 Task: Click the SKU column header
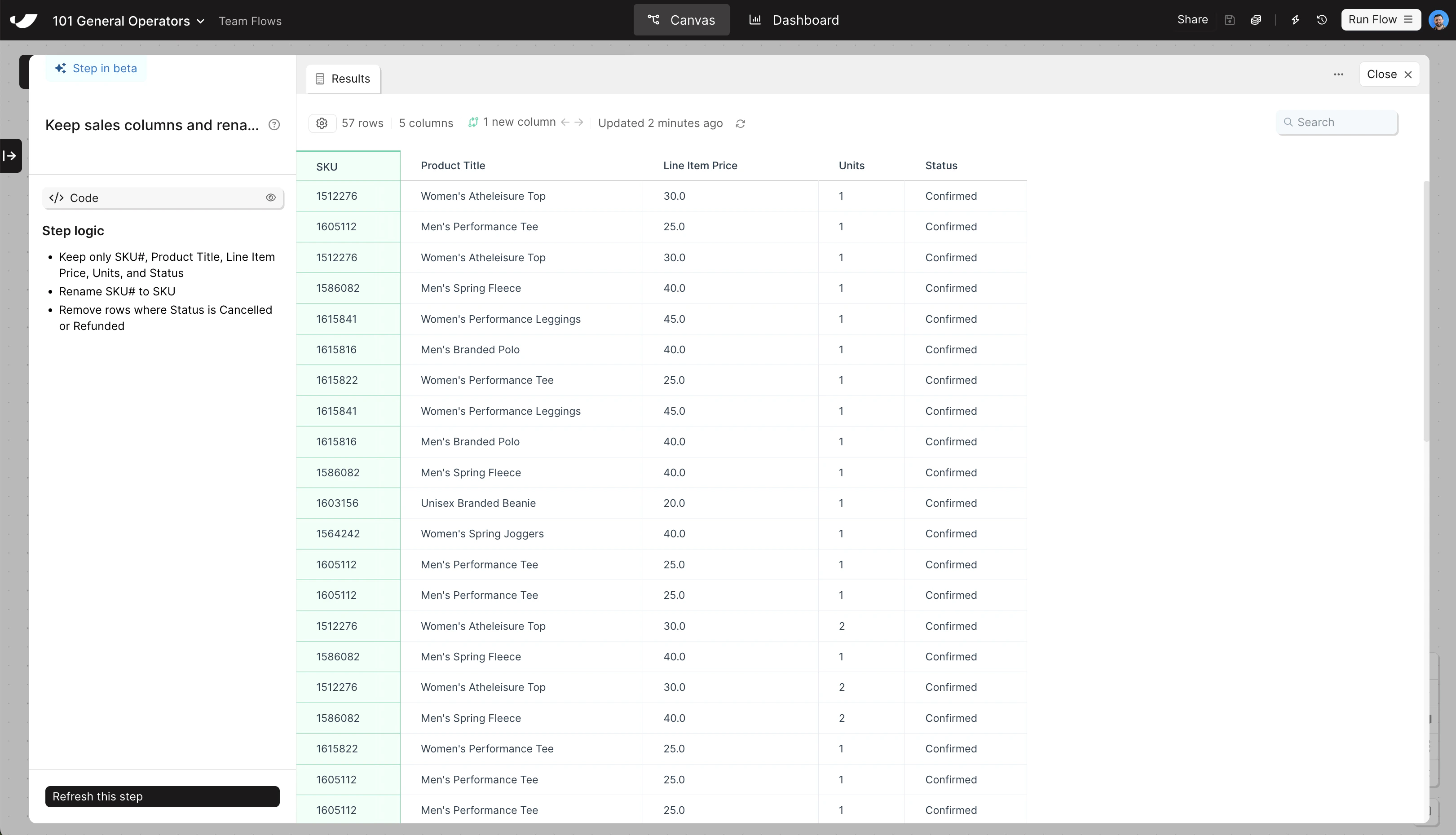click(x=348, y=166)
